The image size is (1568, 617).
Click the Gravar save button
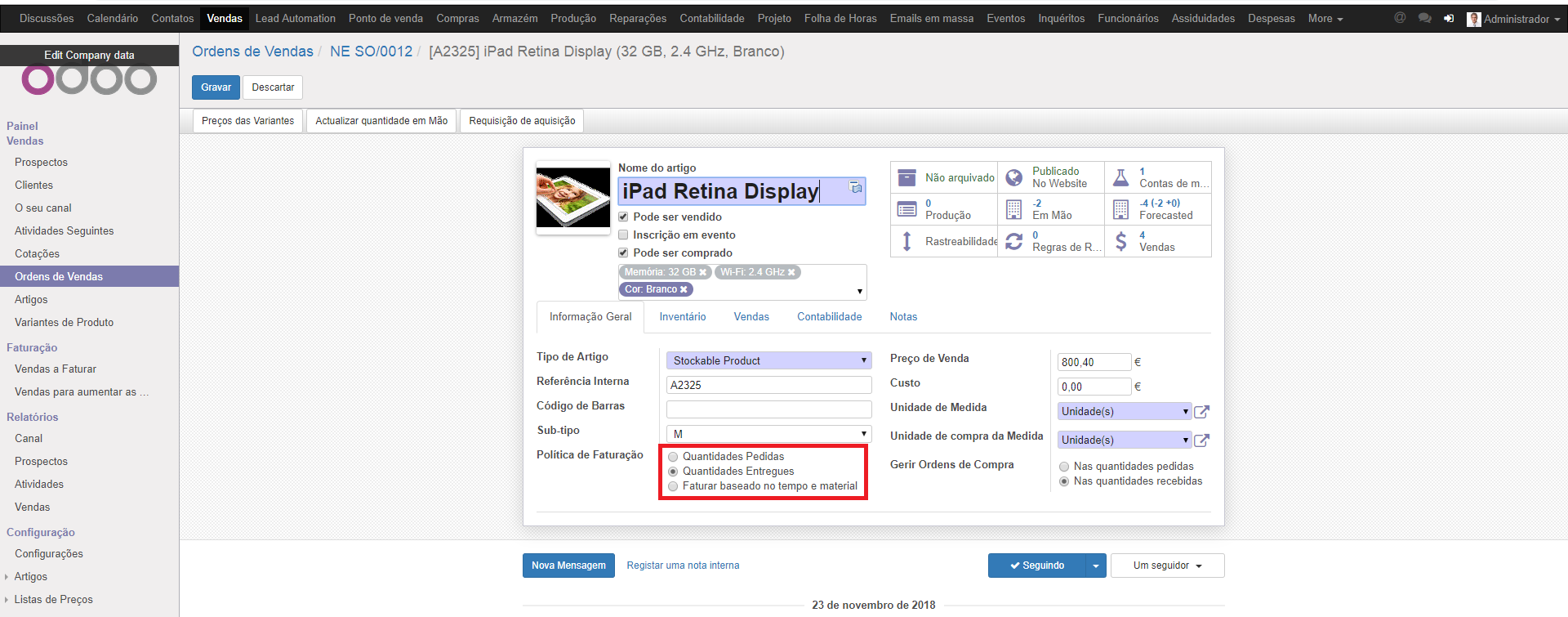[216, 87]
